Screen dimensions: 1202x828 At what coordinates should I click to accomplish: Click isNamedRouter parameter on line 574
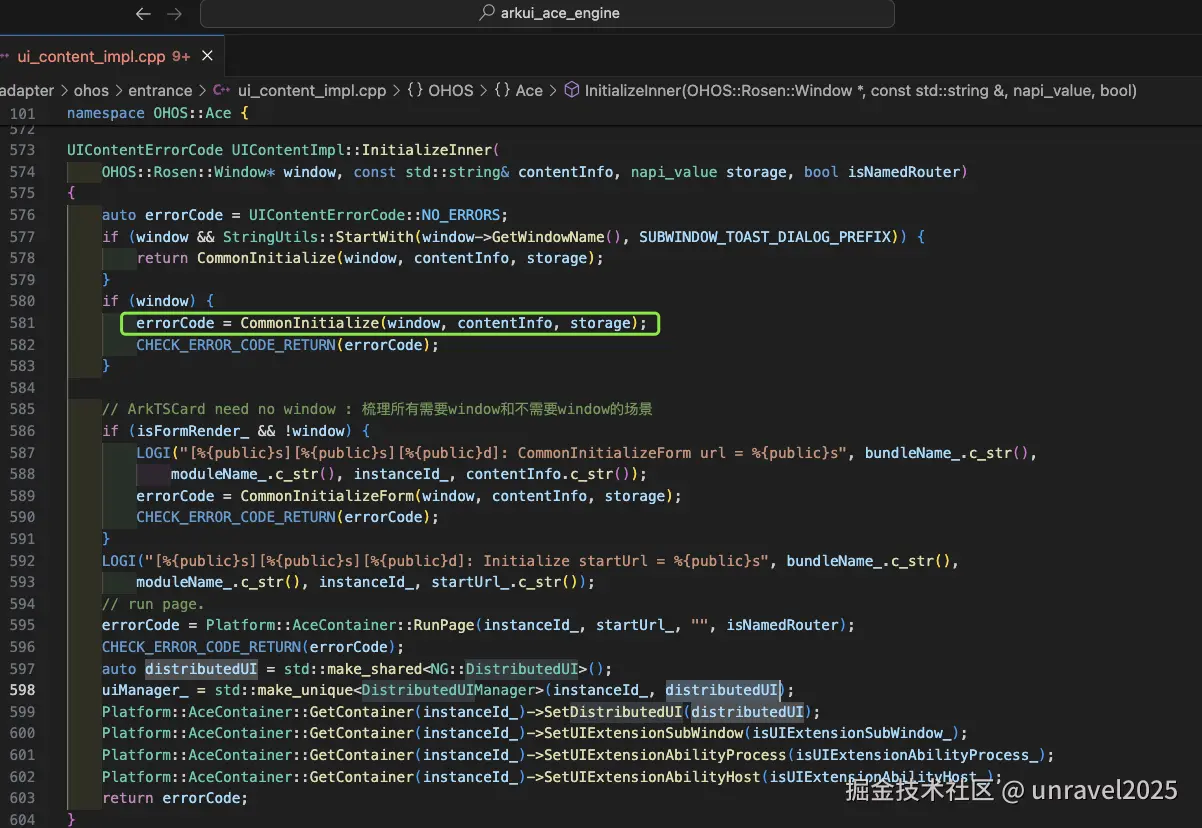tap(904, 172)
